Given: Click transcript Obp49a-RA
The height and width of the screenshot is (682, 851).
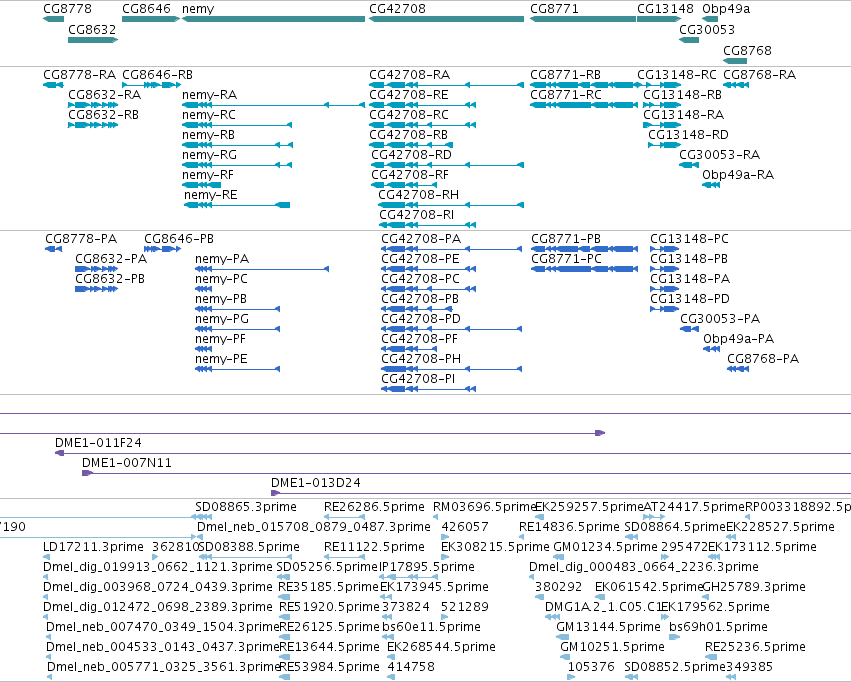Looking at the screenshot, I should point(710,185).
